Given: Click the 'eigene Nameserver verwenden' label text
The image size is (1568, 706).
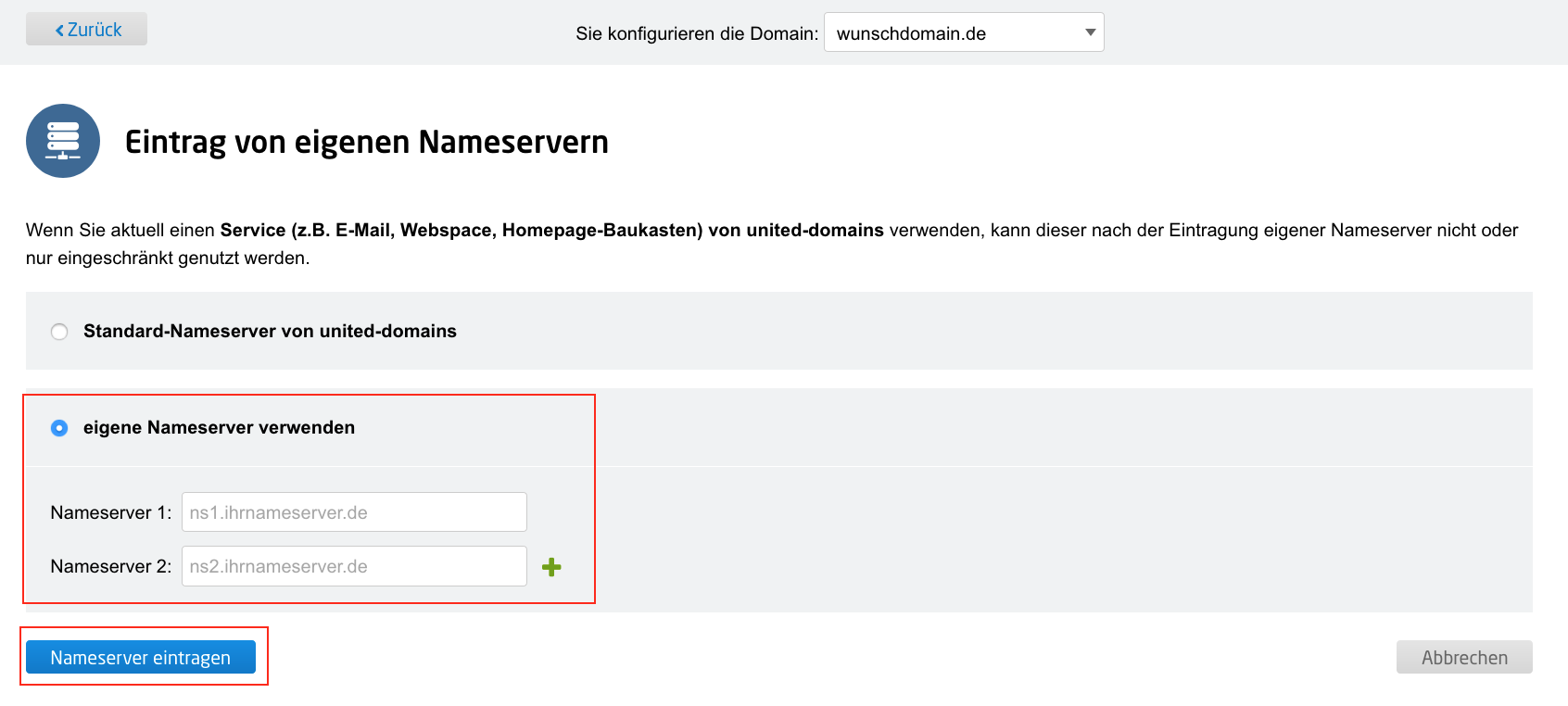Looking at the screenshot, I should pyautogui.click(x=219, y=428).
